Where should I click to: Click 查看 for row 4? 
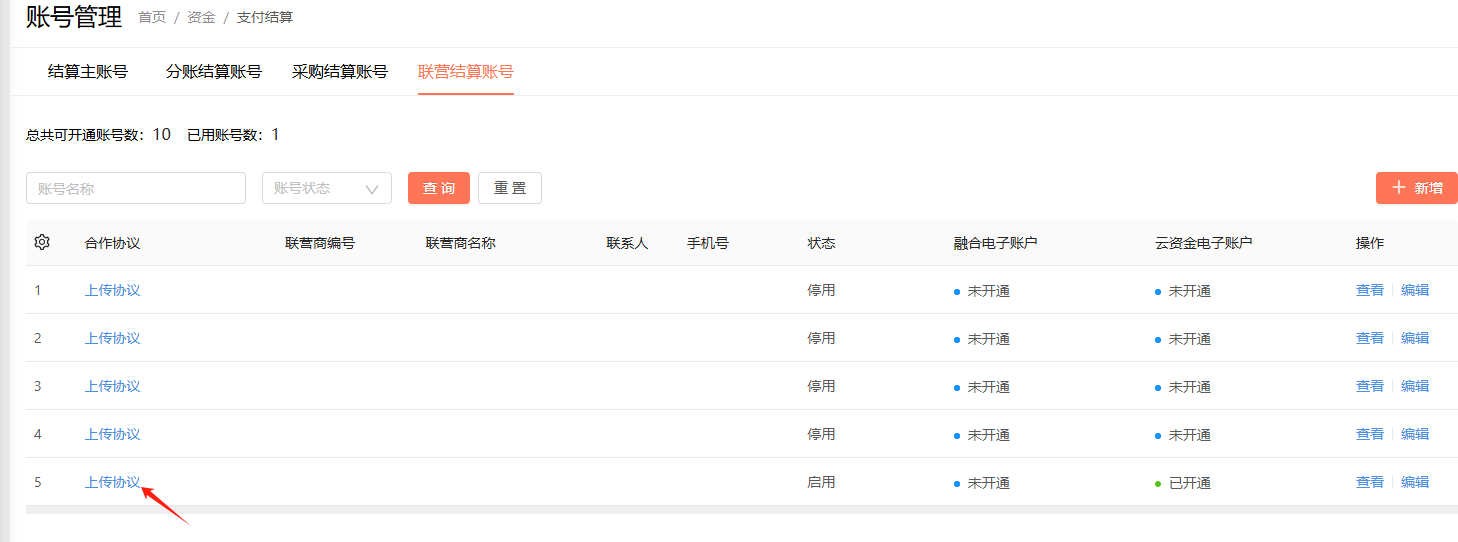[x=1370, y=434]
